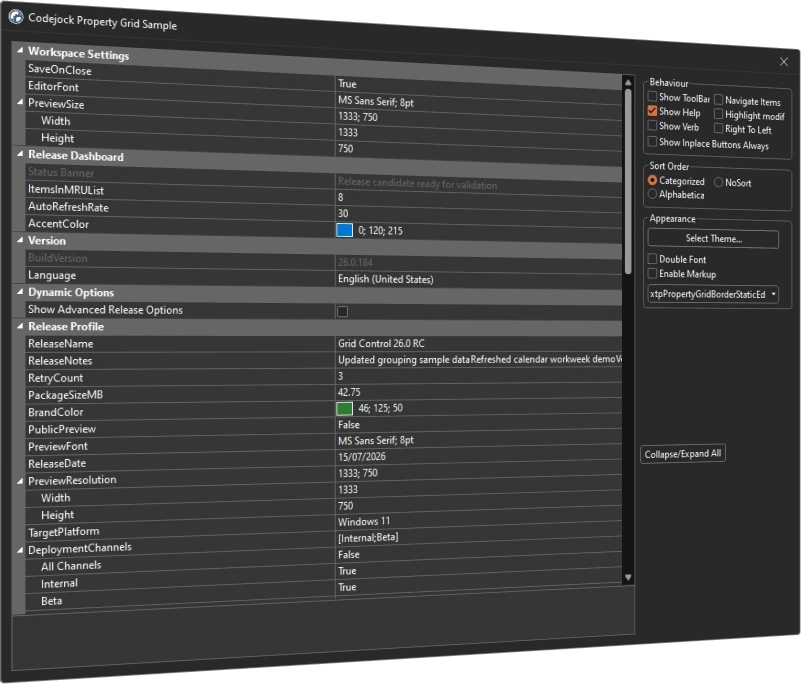The image size is (801, 684).
Task: Open the xtpPropertyGridBorderStaticEdge border style dropdown
Action: click(713, 294)
